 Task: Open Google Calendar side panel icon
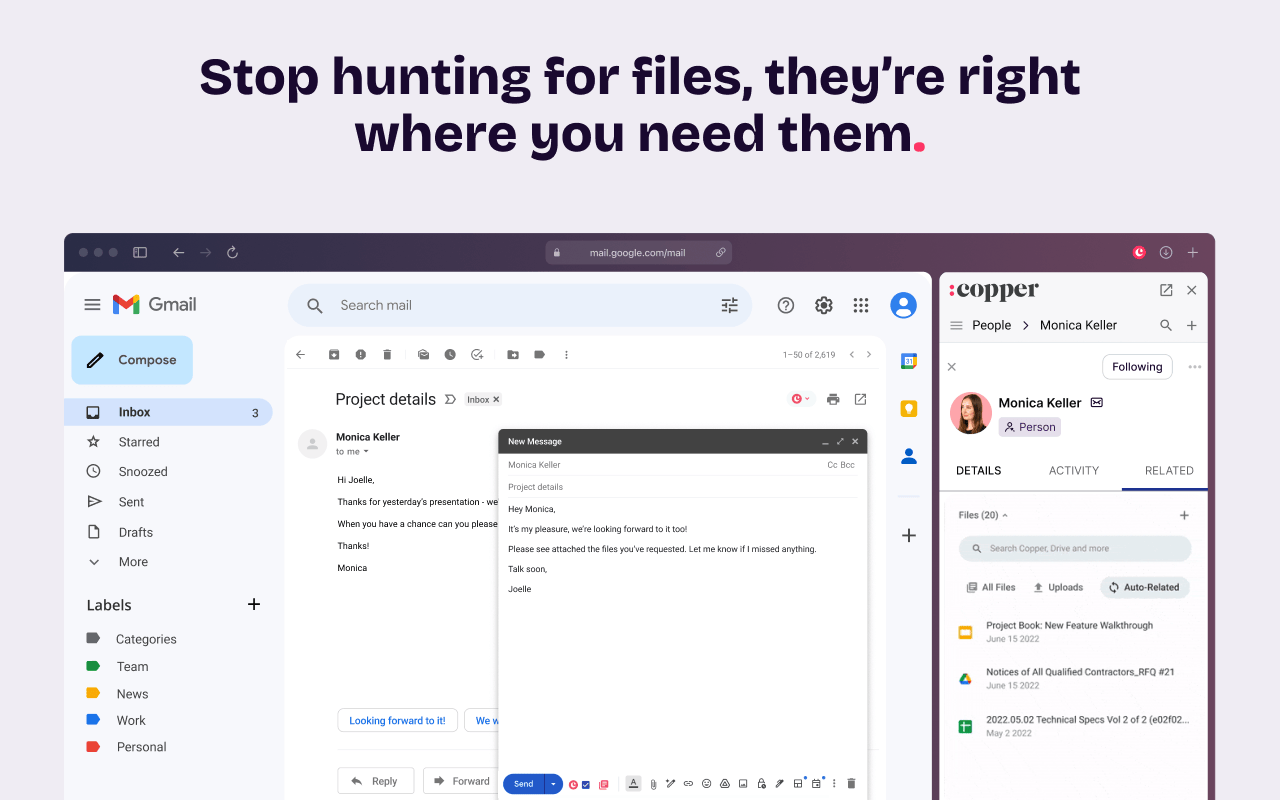[909, 361]
